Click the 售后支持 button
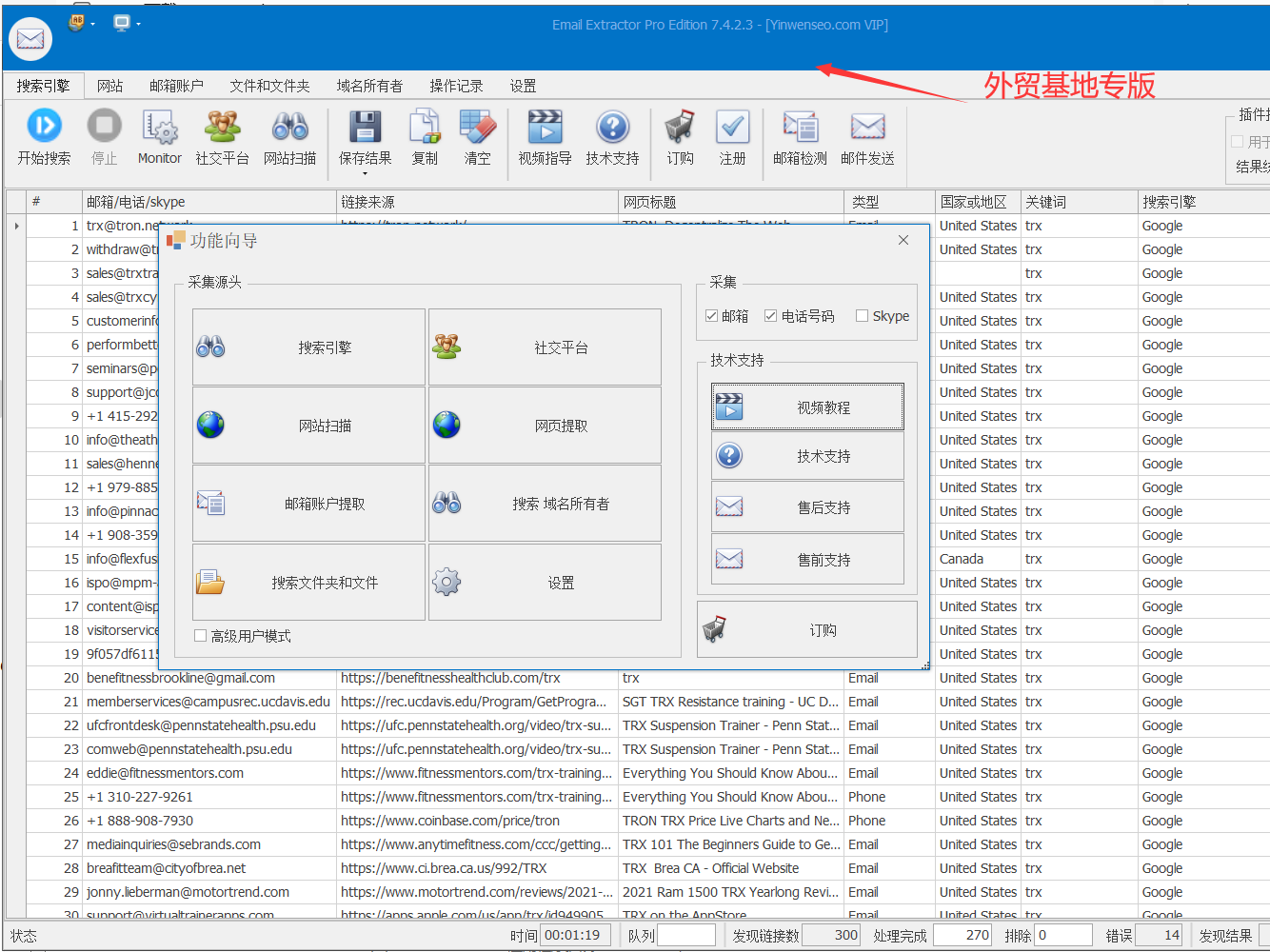The height and width of the screenshot is (952, 1270). pyautogui.click(x=807, y=507)
